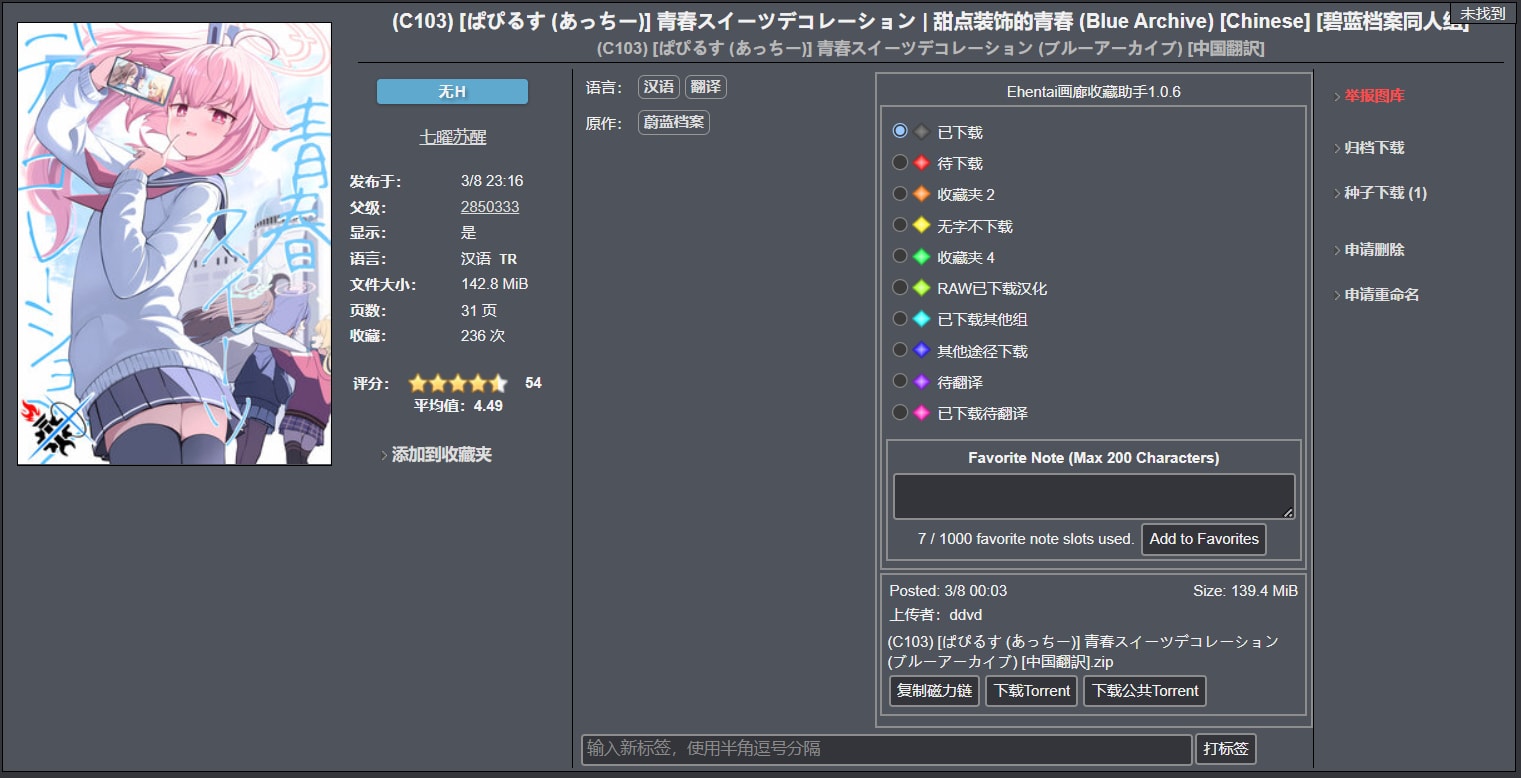This screenshot has width=1521, height=778.
Task: Open uploader 七曜苏醒 profile link
Action: (452, 137)
